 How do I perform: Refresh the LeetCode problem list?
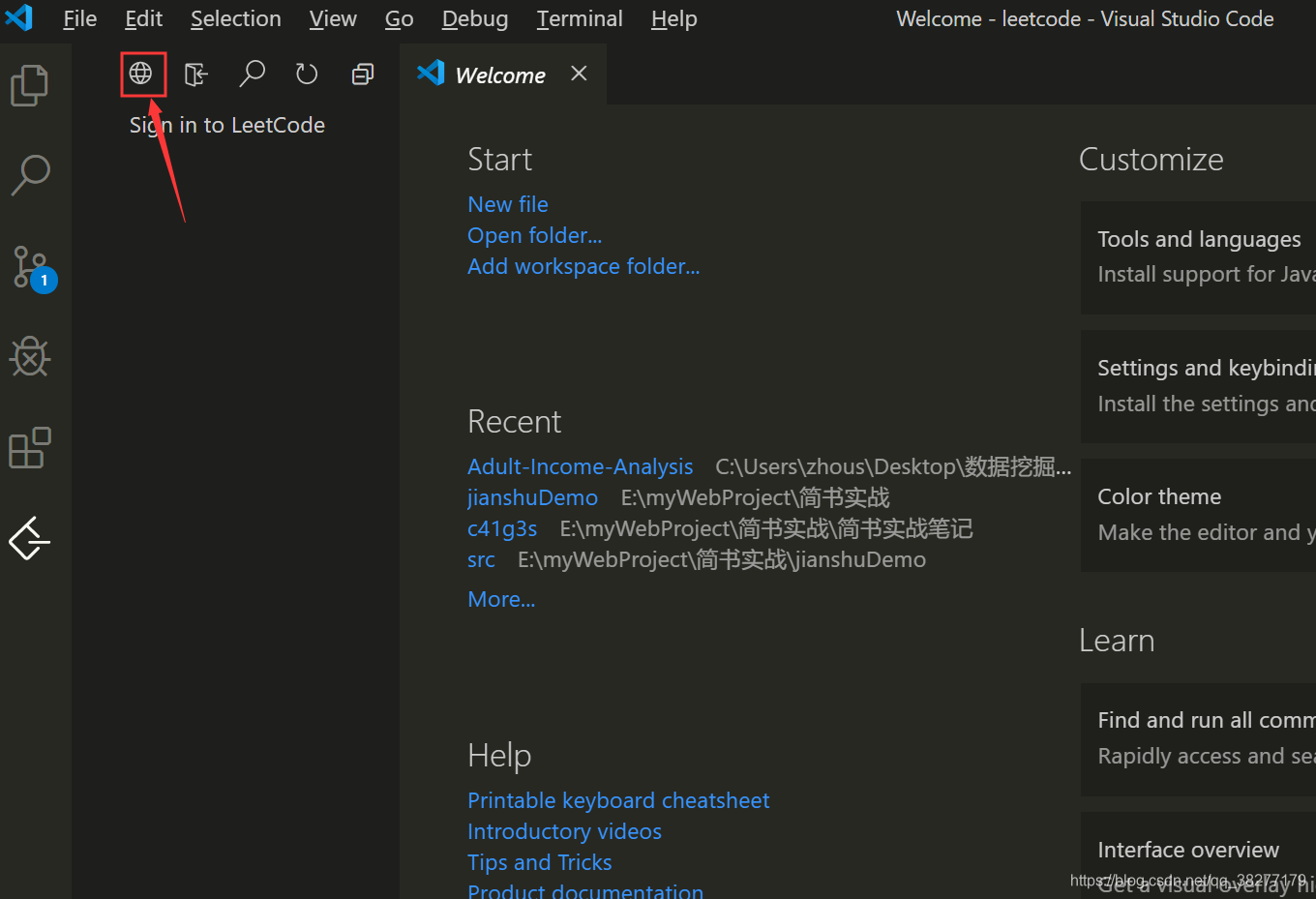point(307,73)
